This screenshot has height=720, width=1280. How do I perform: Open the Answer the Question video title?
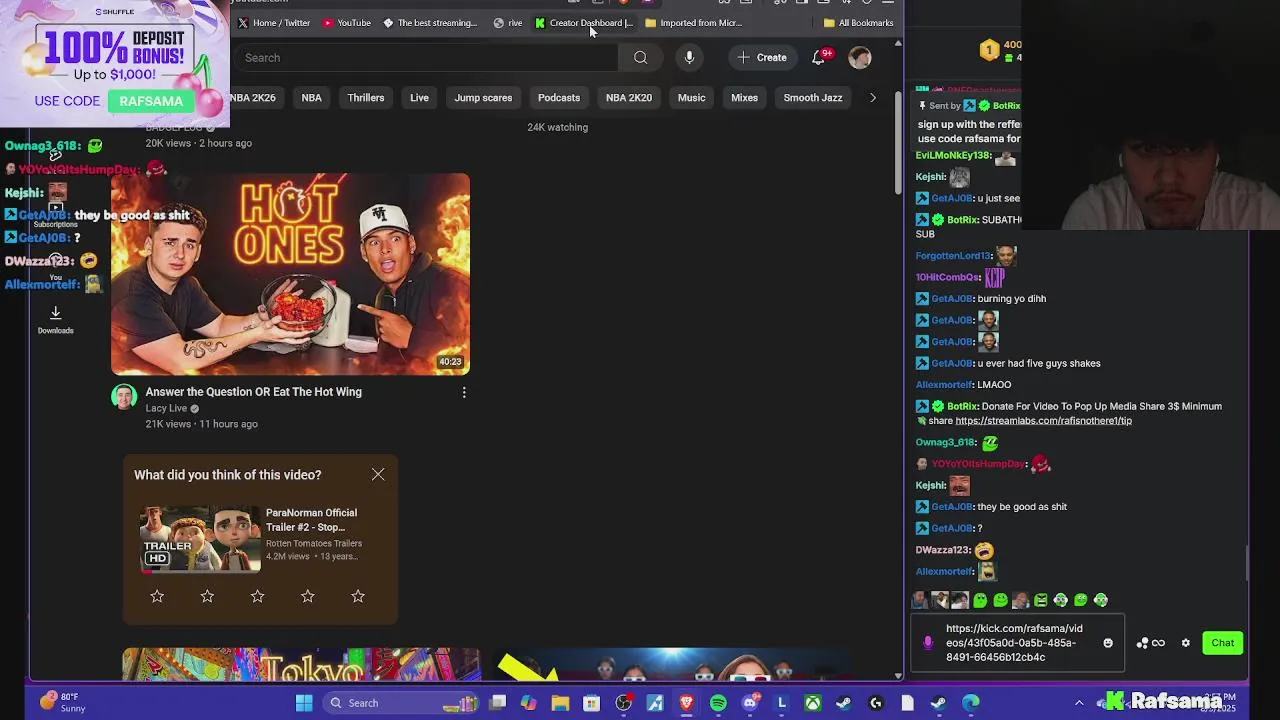coord(253,392)
